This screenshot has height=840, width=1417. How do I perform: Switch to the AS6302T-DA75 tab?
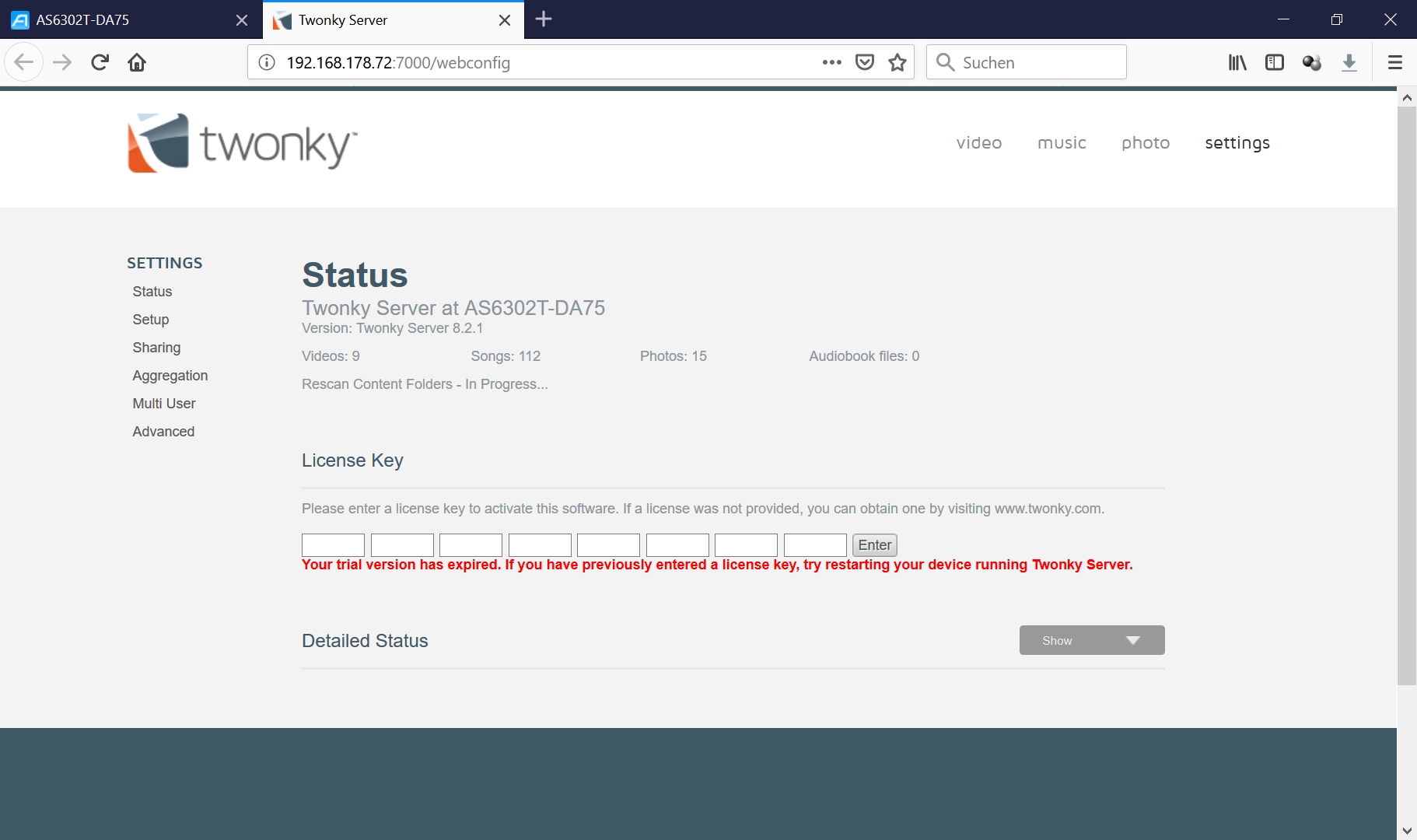pos(131,20)
